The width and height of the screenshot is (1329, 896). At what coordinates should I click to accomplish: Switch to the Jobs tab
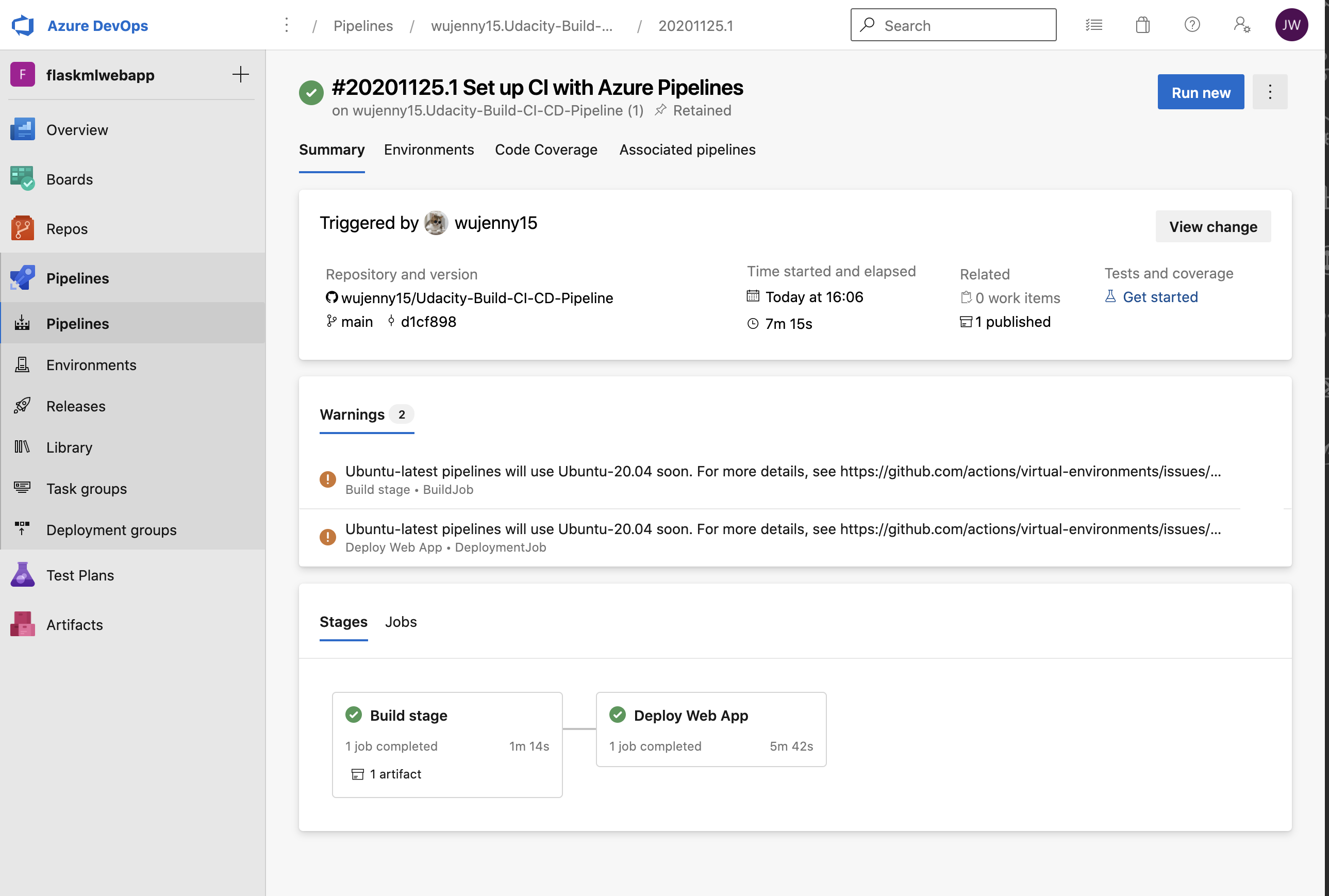coord(401,622)
